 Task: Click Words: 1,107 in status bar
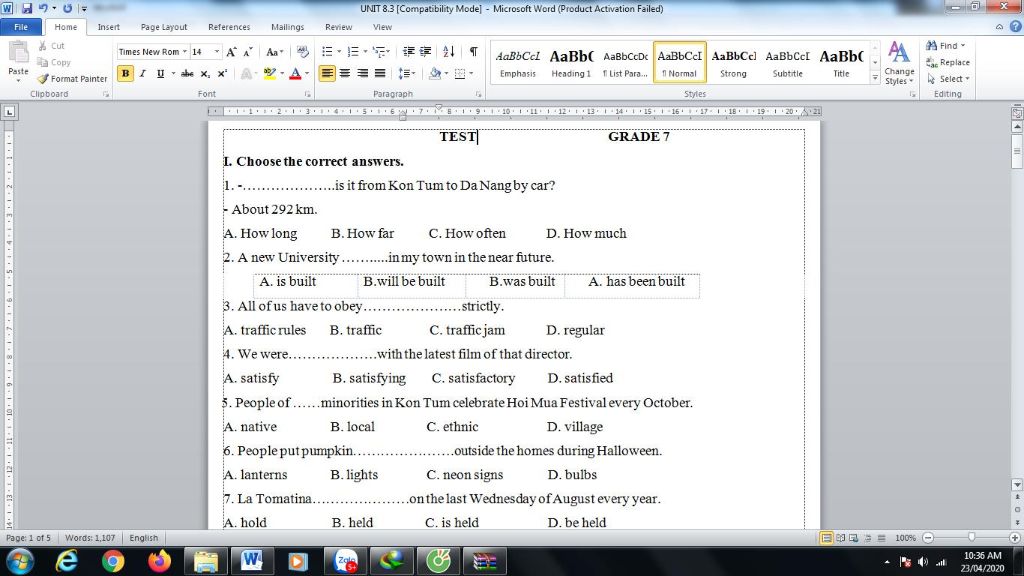pos(90,538)
